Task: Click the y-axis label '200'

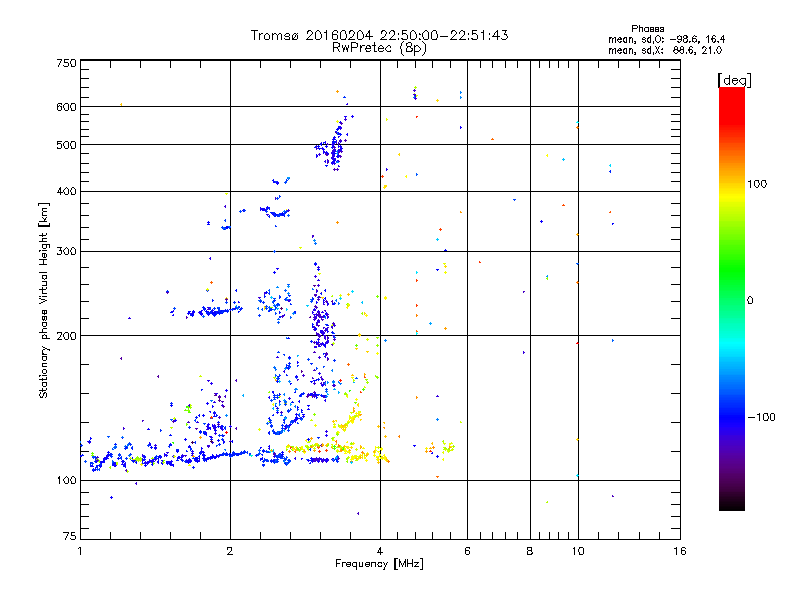Action: (66, 336)
